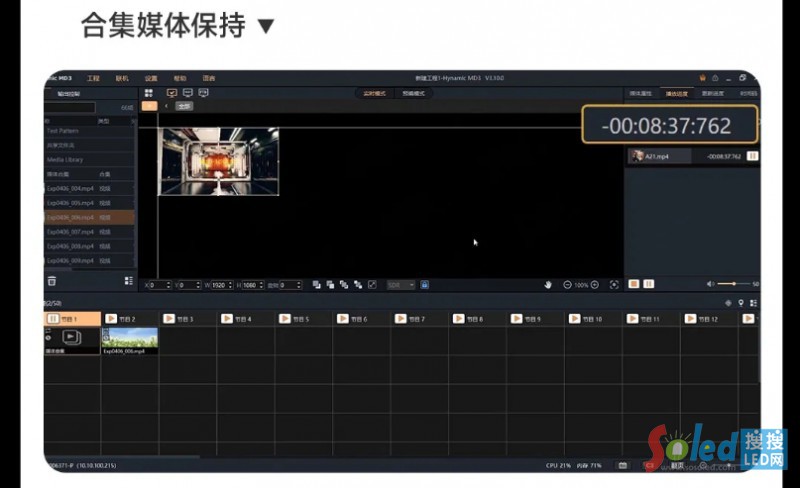Screen dimensions: 800x488
Task: Click the play icon of 节目 5
Action: [285, 319]
